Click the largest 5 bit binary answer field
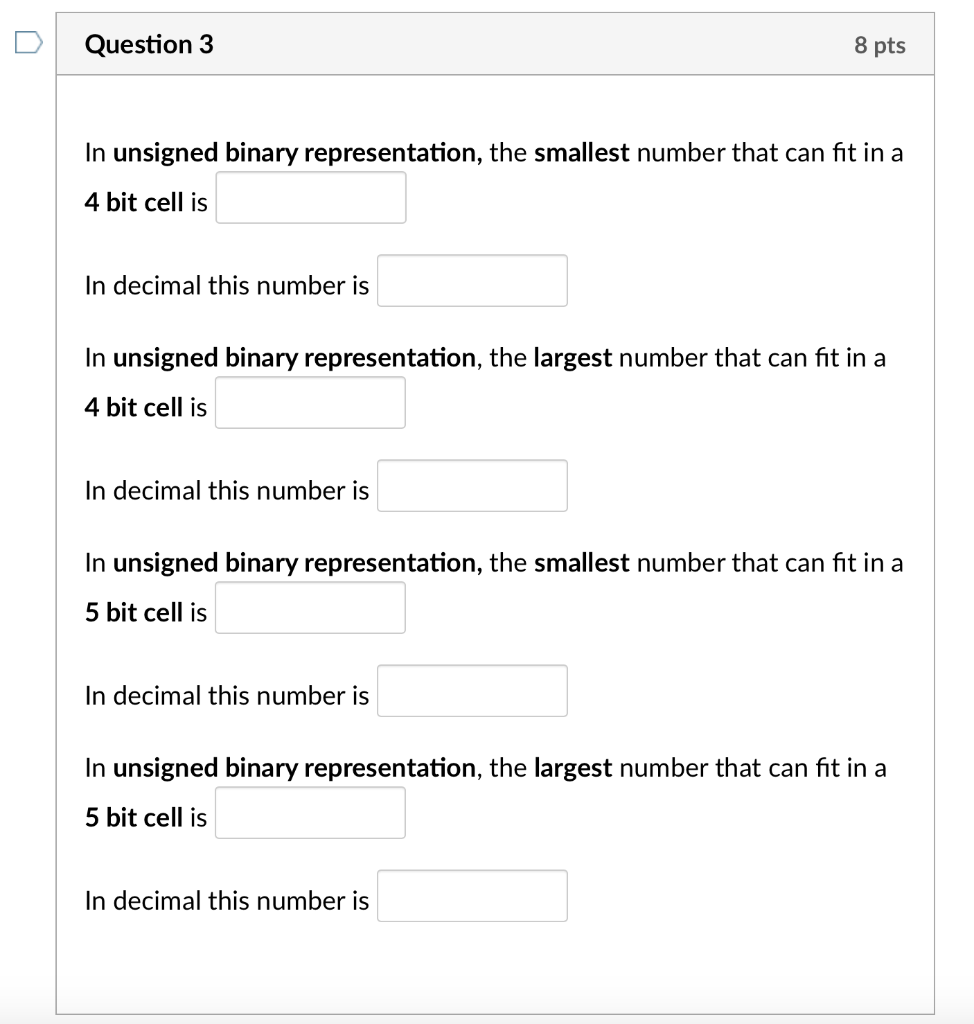Image resolution: width=974 pixels, height=1024 pixels. [310, 812]
